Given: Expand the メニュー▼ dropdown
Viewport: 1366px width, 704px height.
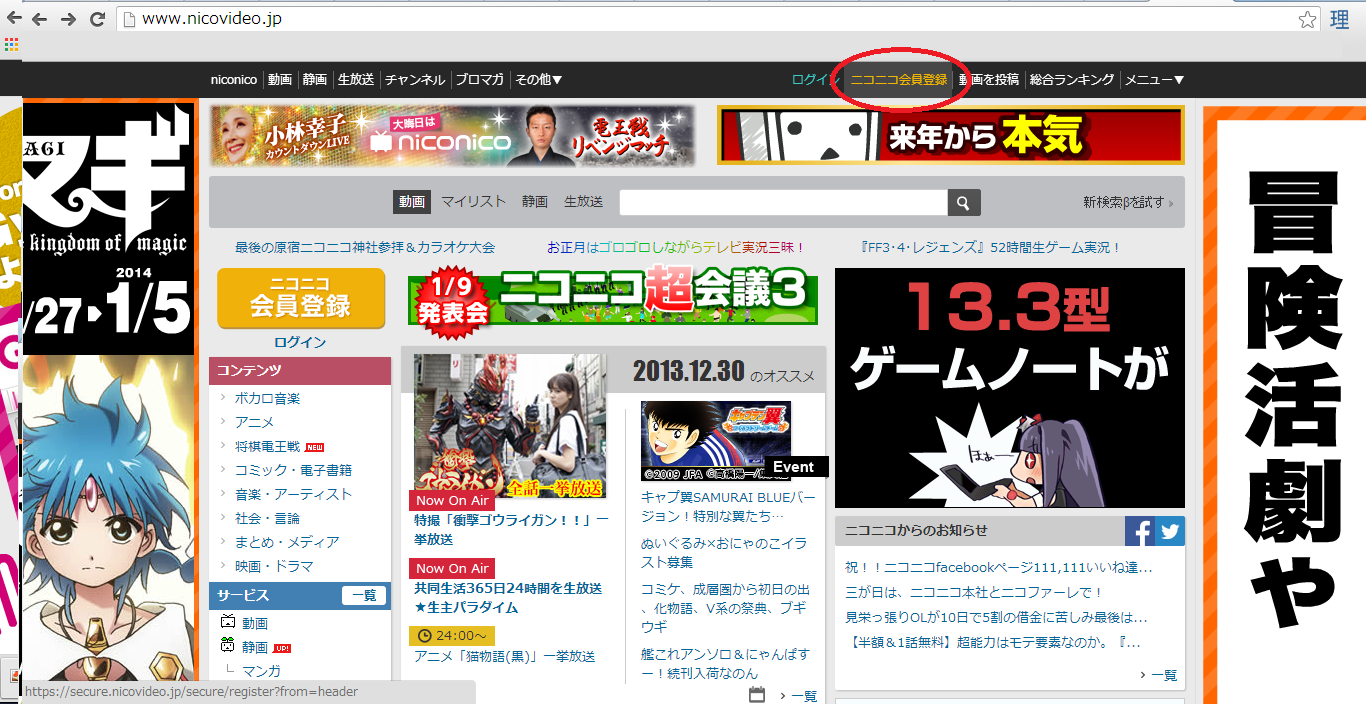Looking at the screenshot, I should (1155, 80).
